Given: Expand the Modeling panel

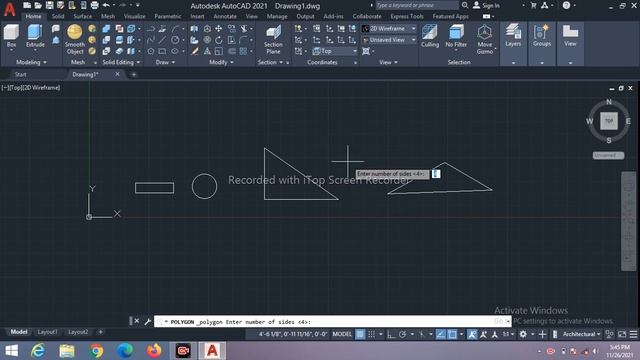Looking at the screenshot, I should [x=31, y=62].
